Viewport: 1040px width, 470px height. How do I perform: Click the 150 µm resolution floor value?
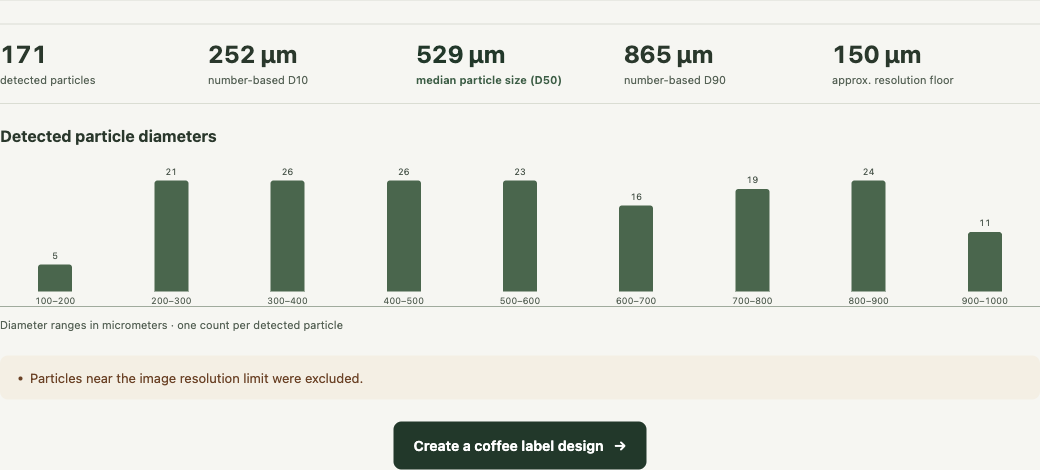(x=876, y=55)
